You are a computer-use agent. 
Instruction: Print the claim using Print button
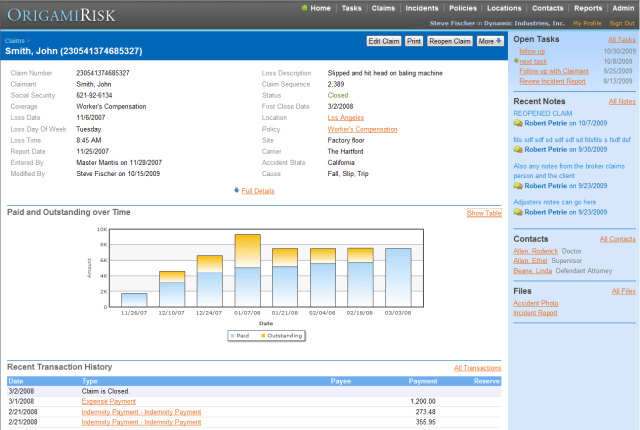[x=413, y=41]
